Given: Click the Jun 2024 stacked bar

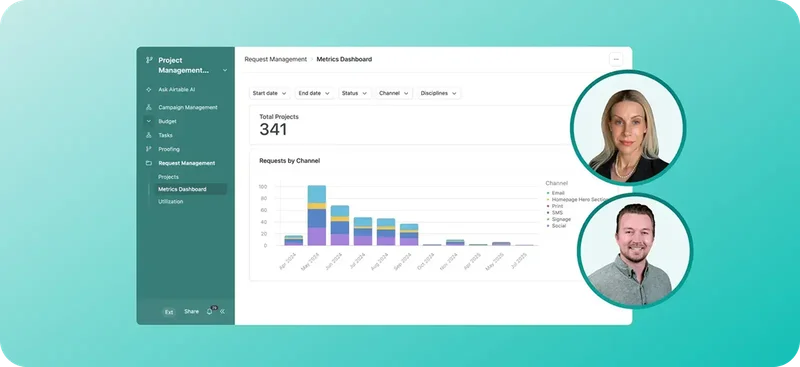Looking at the screenshot, I should pos(340,226).
